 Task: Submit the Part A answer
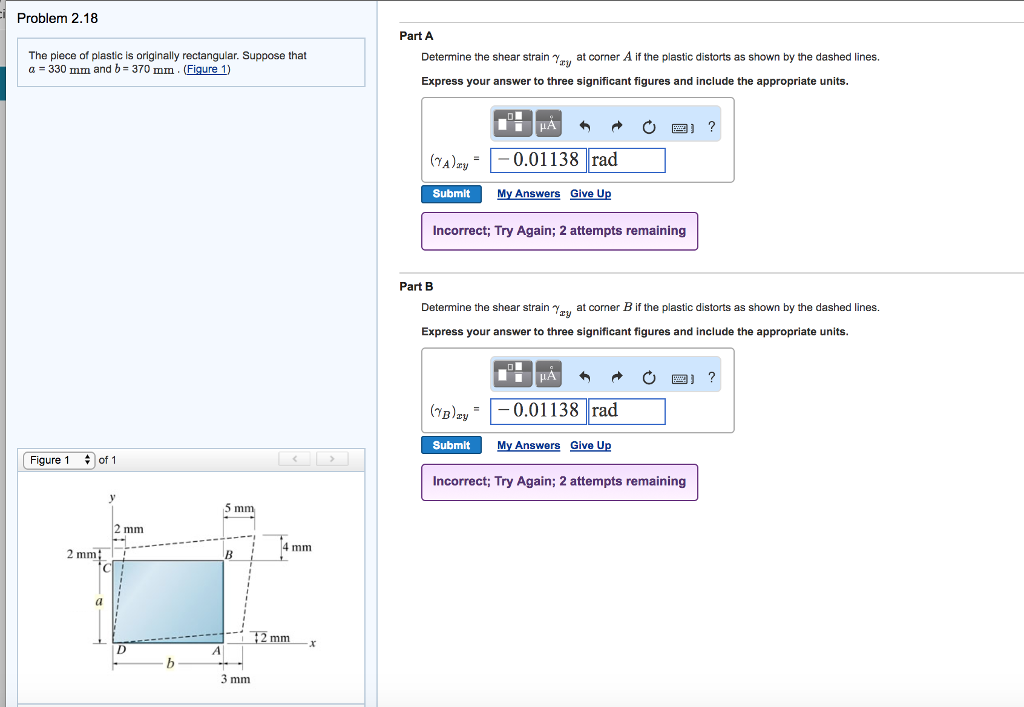click(x=451, y=194)
